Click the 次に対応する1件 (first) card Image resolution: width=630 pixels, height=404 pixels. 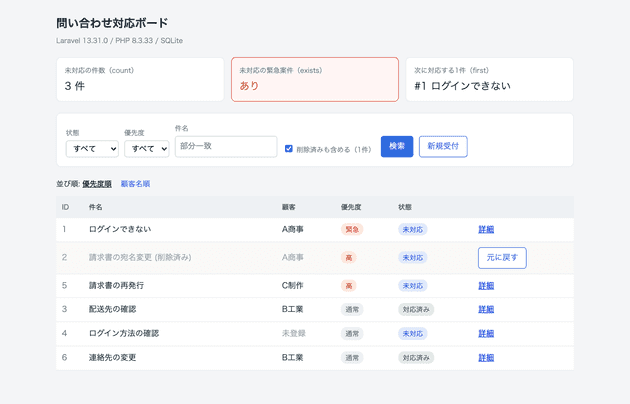[489, 80]
